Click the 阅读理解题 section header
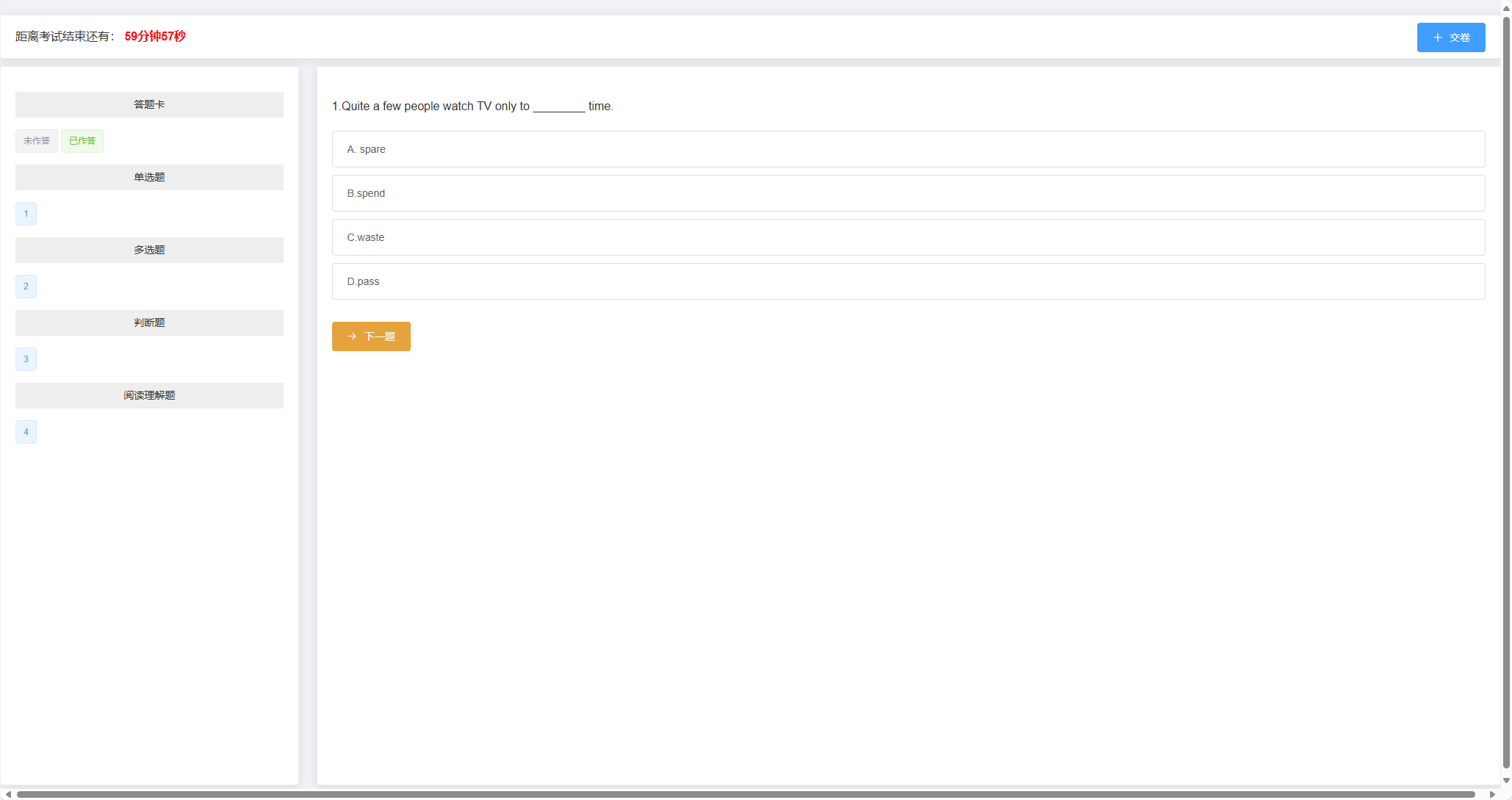This screenshot has height=800, width=1512. pos(149,395)
